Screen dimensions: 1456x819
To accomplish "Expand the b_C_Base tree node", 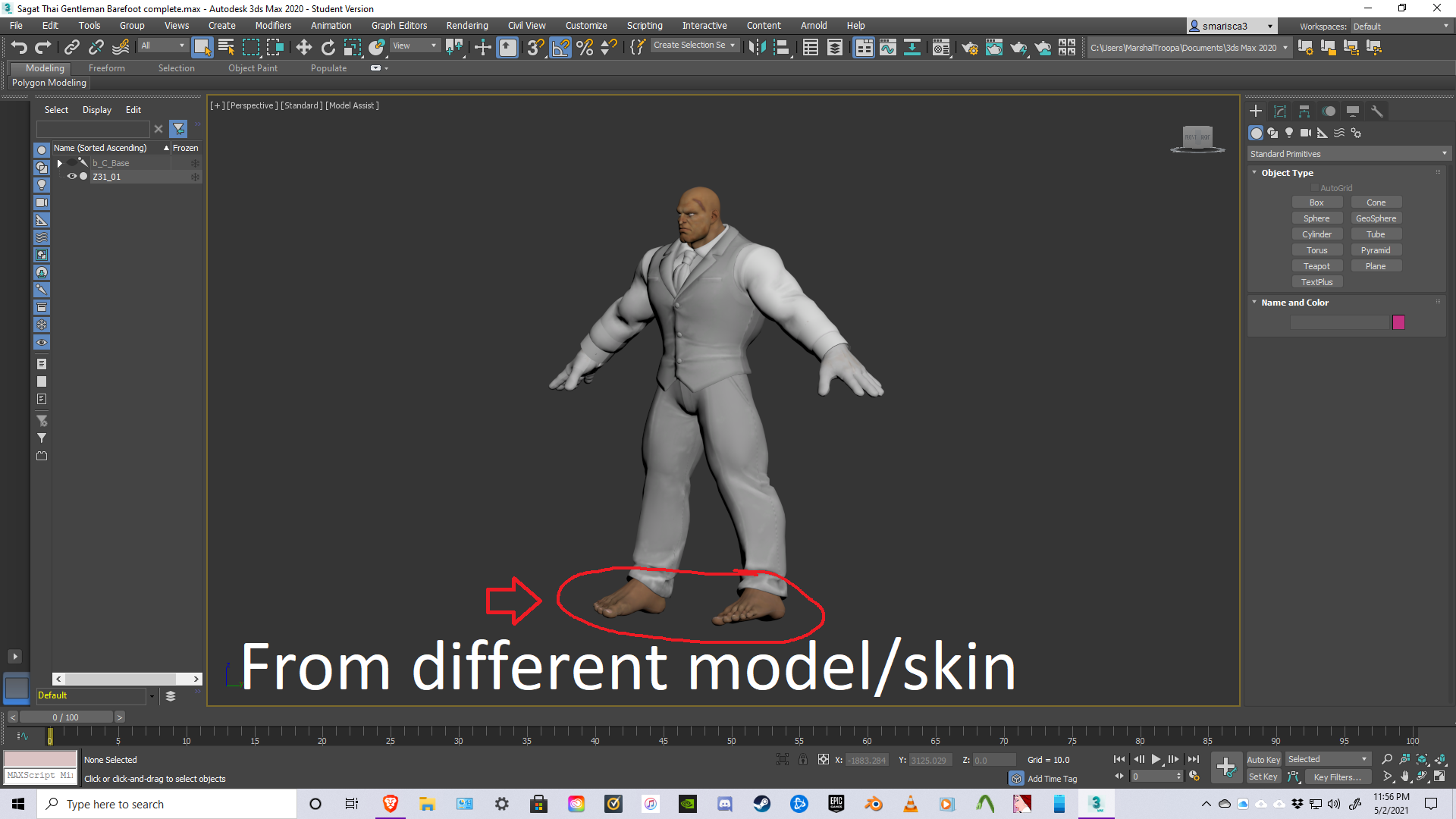I will [x=60, y=163].
